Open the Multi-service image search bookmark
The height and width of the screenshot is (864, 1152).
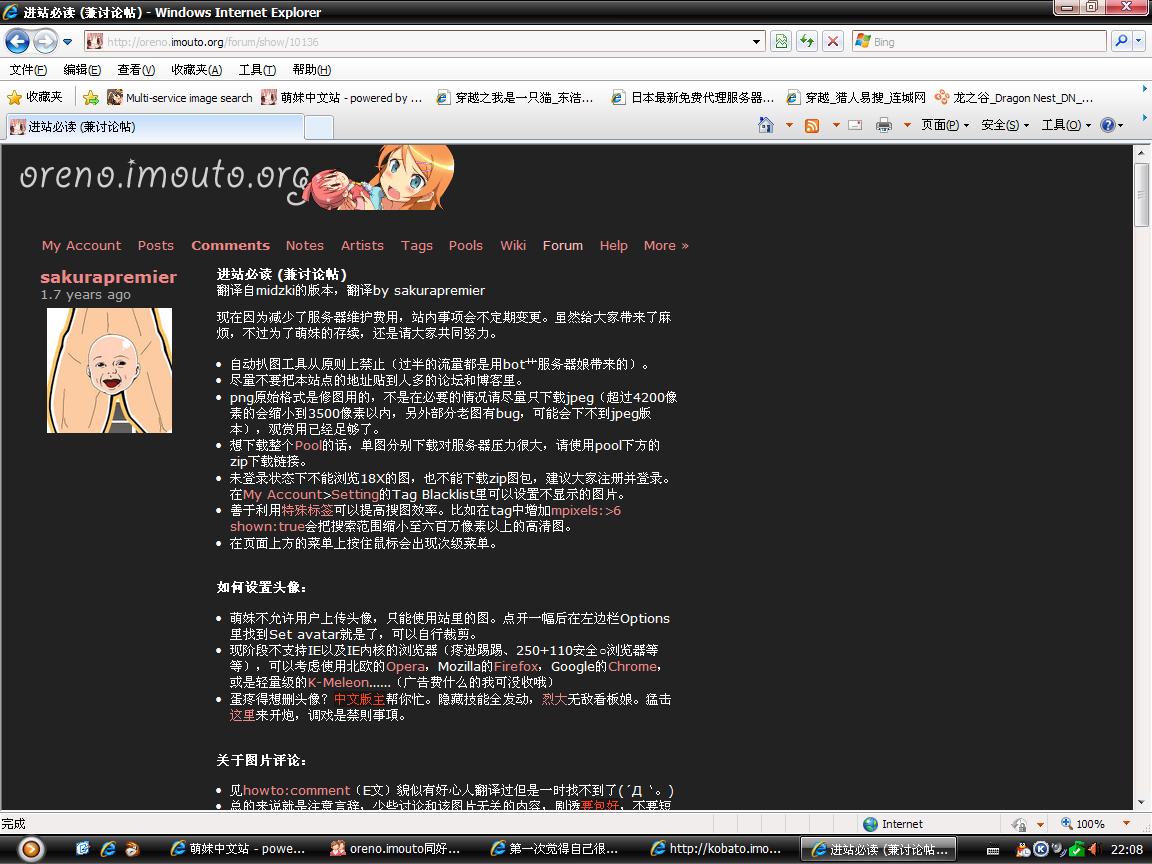(180, 97)
